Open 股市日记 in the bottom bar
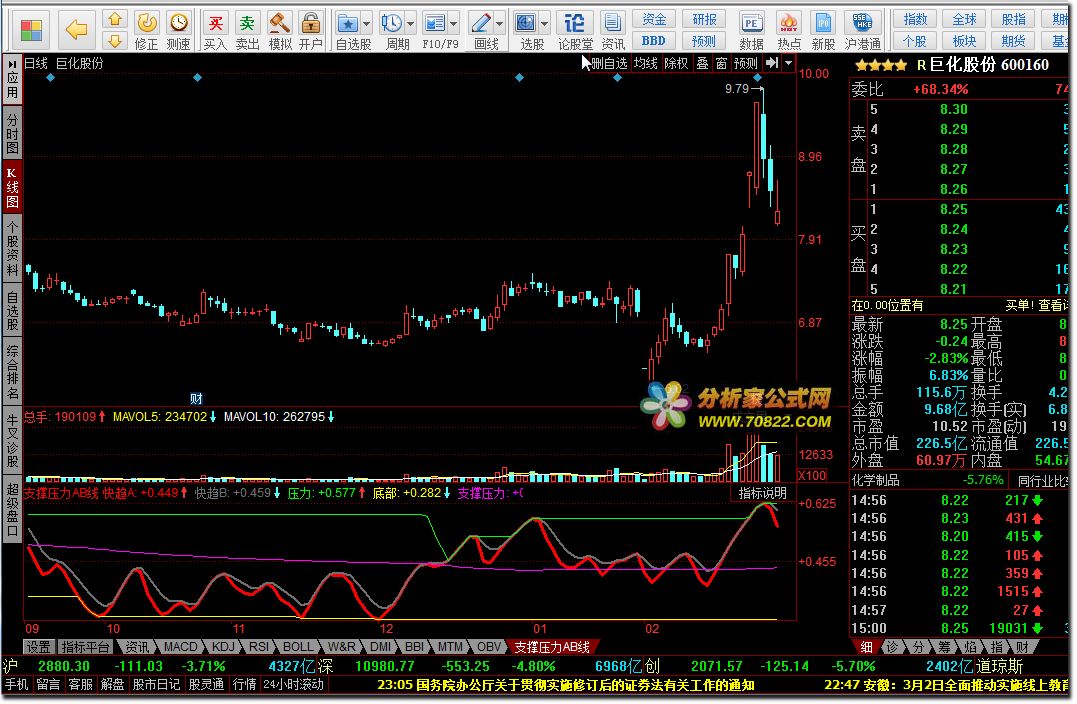This screenshot has height=704, width=1077. [156, 685]
